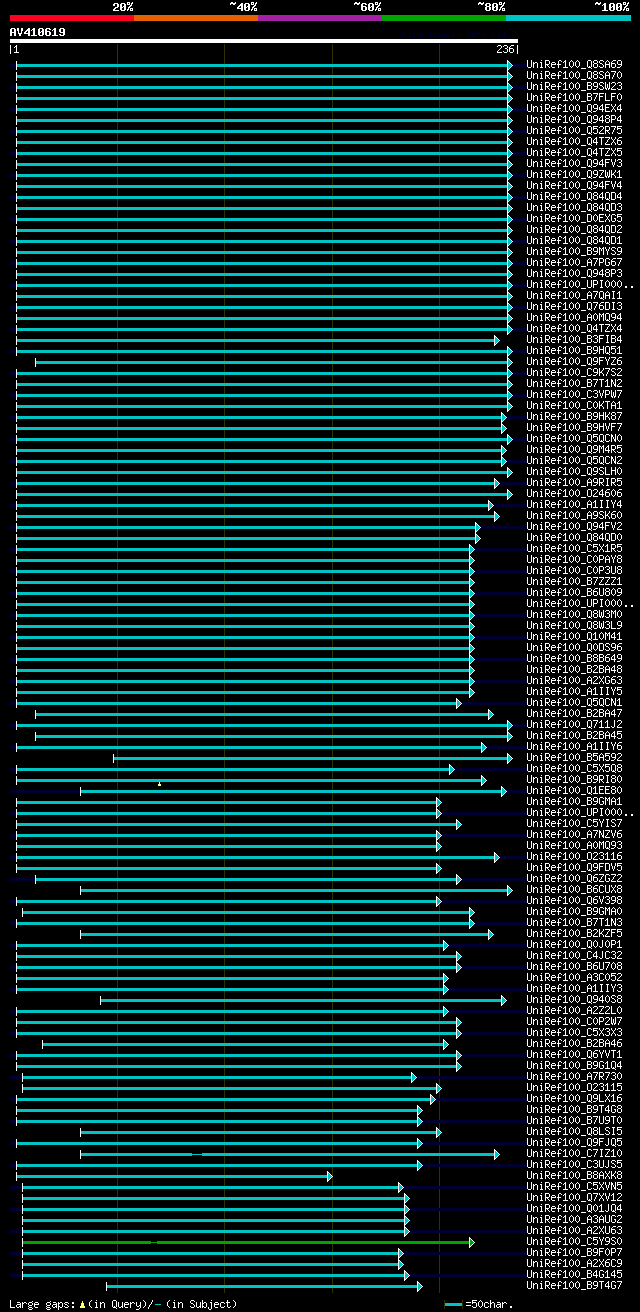Click hit label UniRef100_B7ZZZ1
The height and width of the screenshot is (1312, 640).
coord(574,581)
